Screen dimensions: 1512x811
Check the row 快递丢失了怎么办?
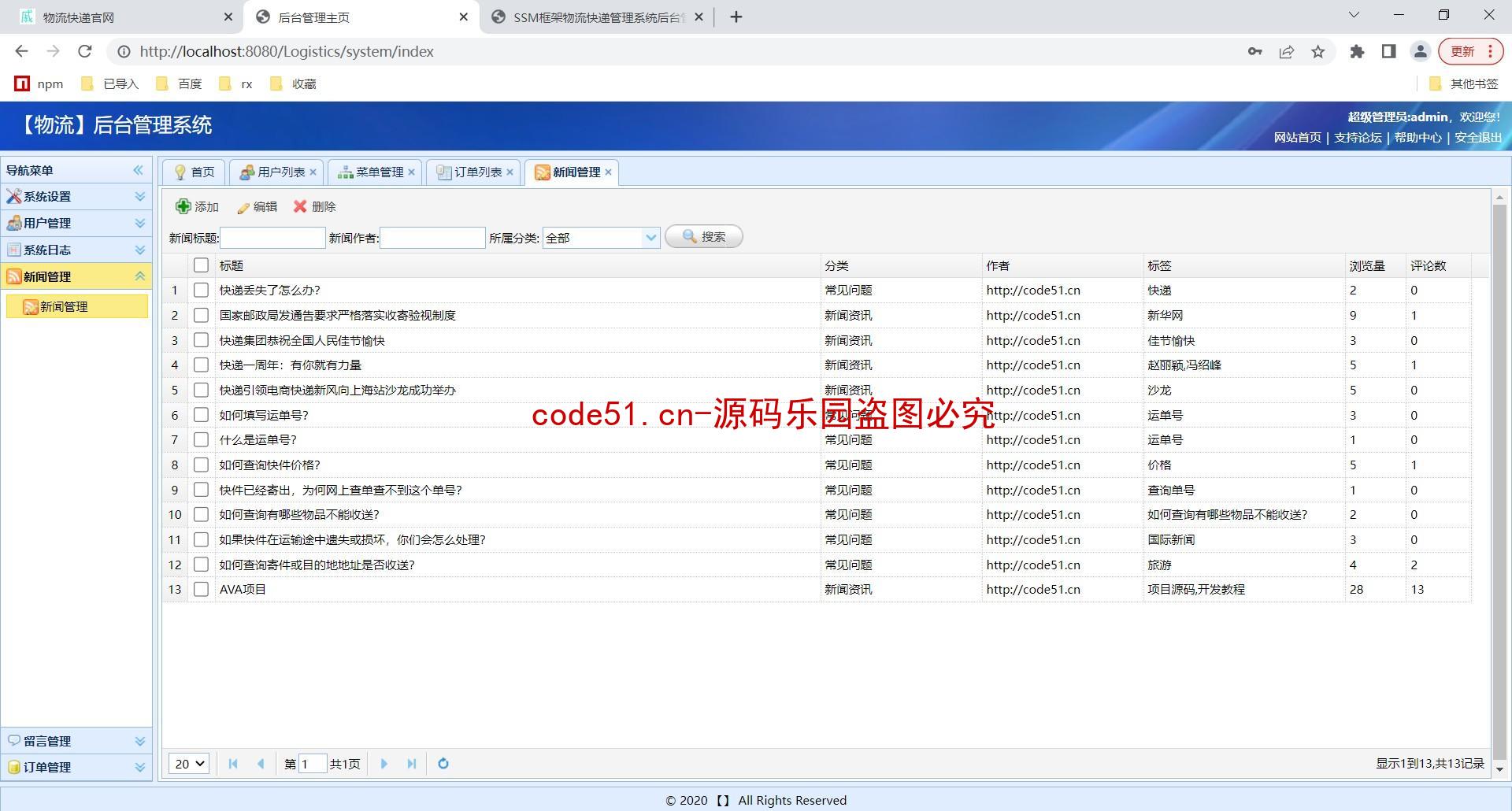point(201,290)
